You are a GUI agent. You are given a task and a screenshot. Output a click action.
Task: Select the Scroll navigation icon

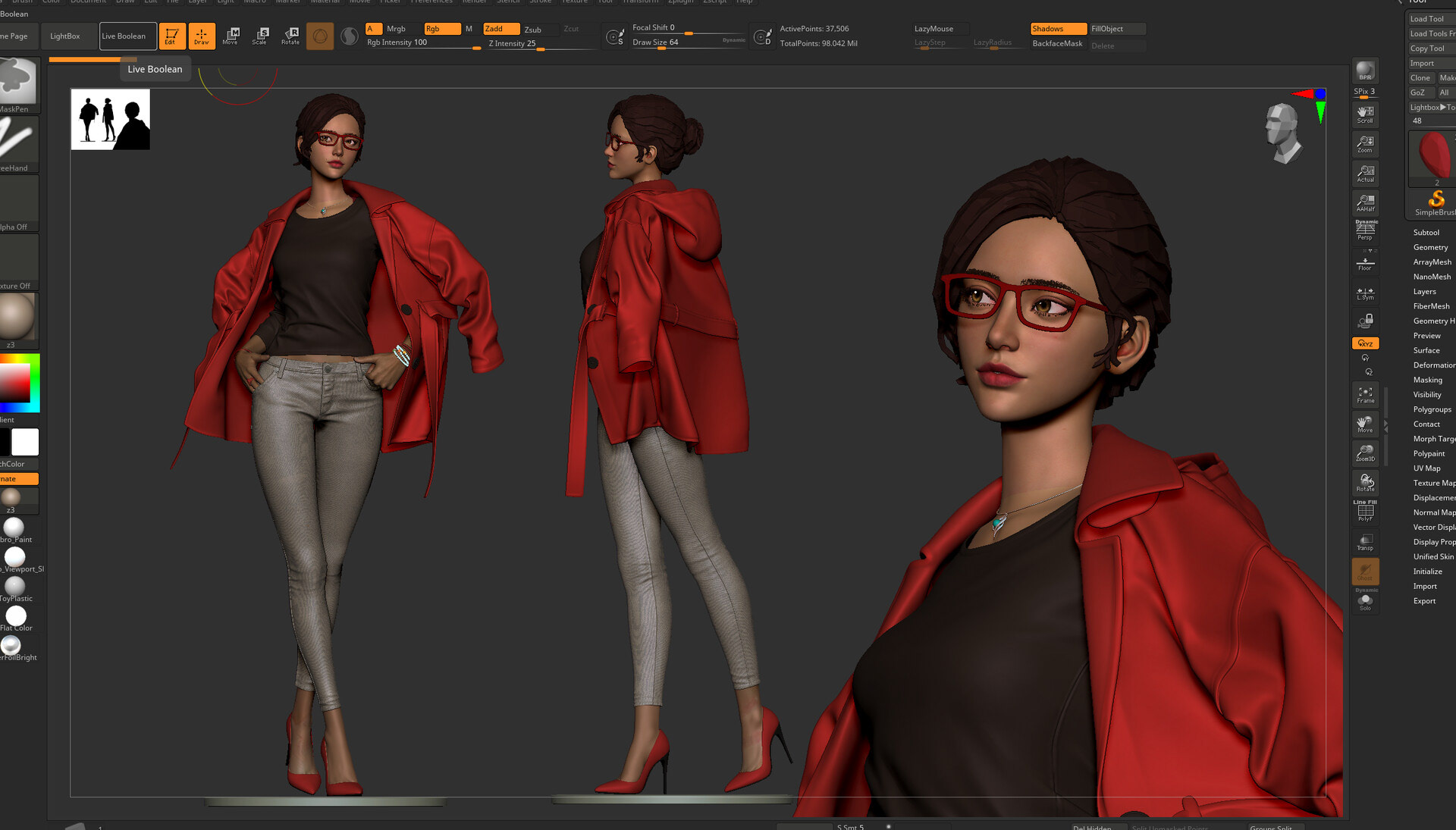1365,114
